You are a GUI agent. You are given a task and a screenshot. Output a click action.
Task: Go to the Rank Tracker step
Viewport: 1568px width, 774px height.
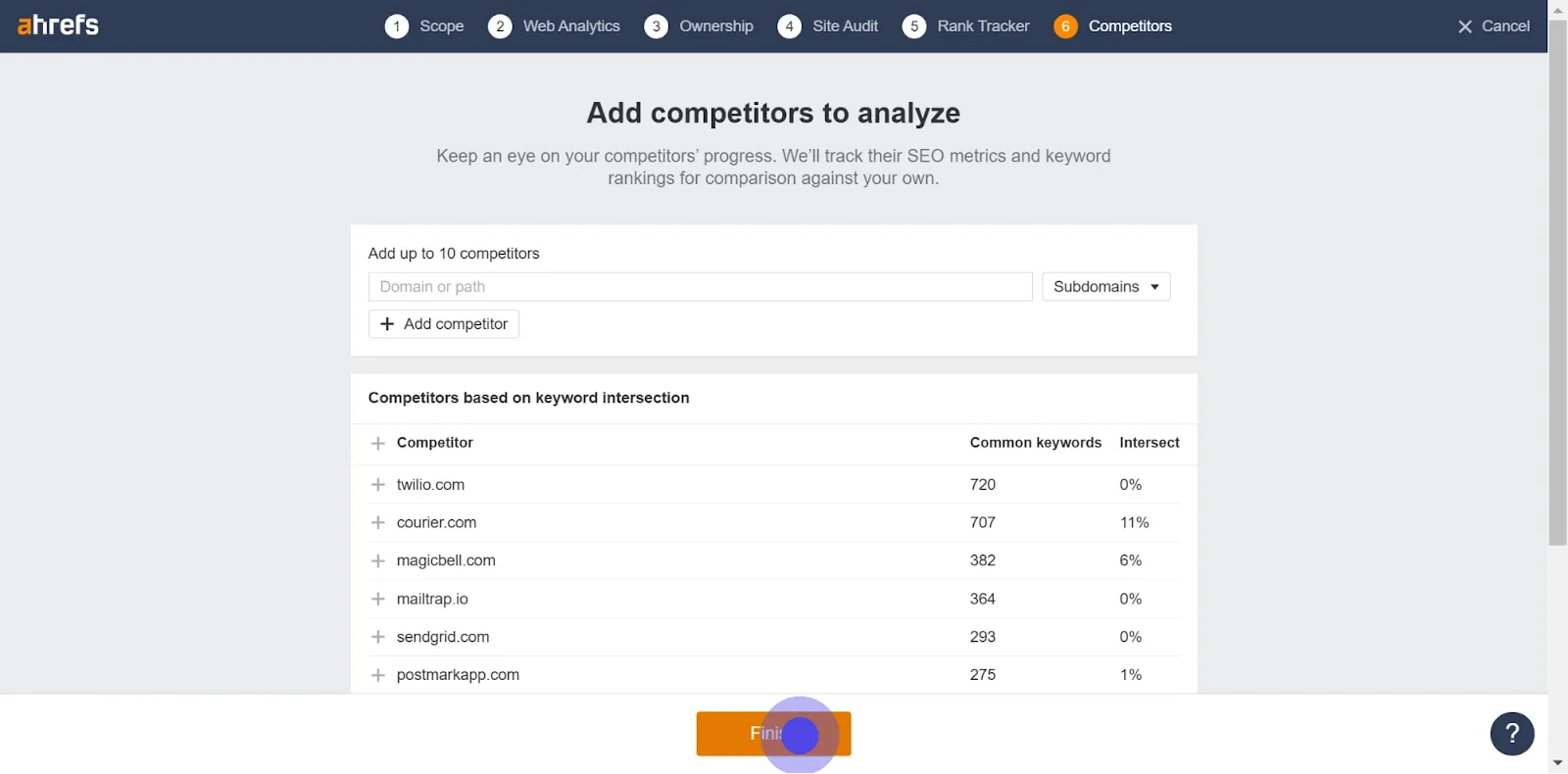(x=983, y=26)
